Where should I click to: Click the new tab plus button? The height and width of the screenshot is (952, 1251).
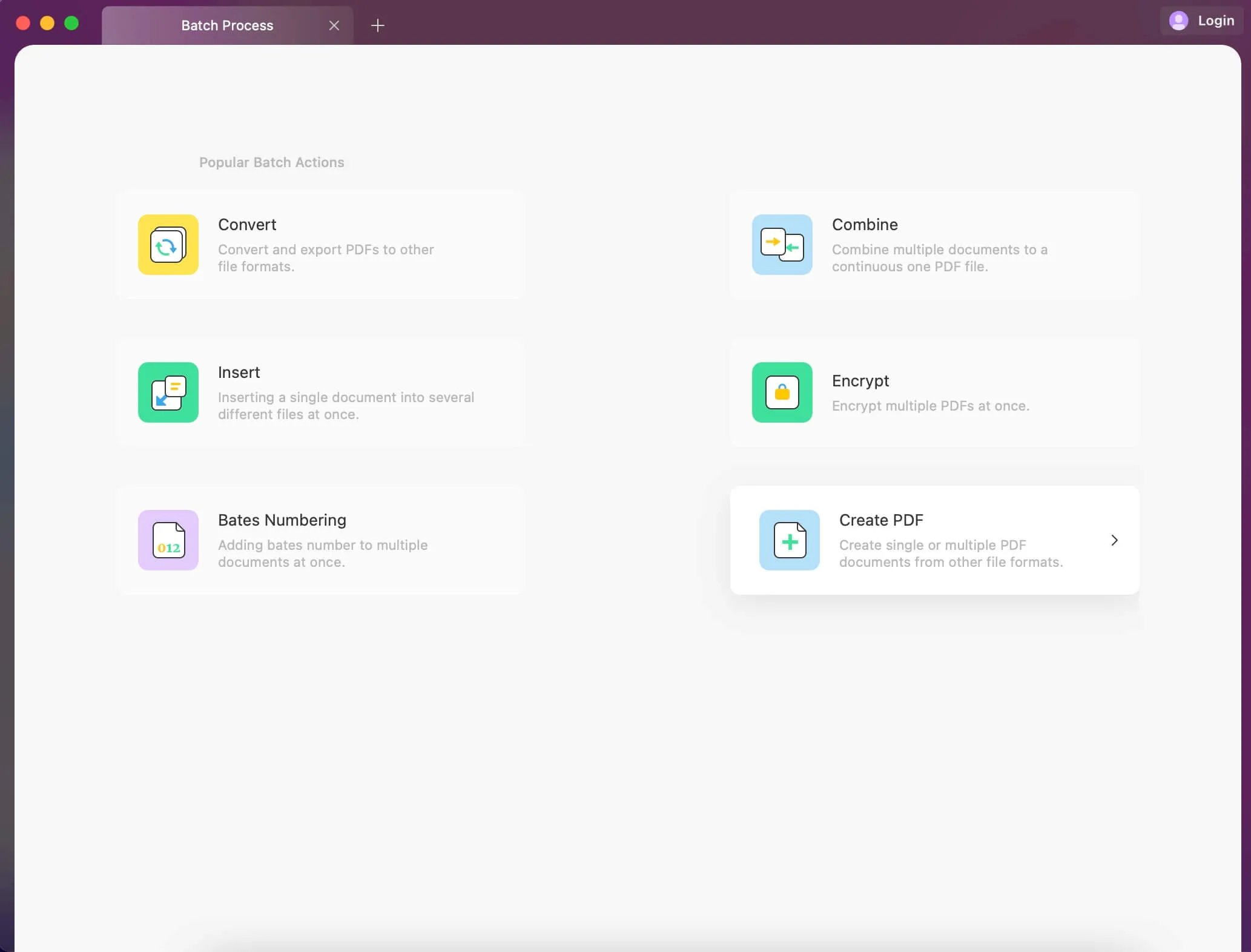point(378,25)
